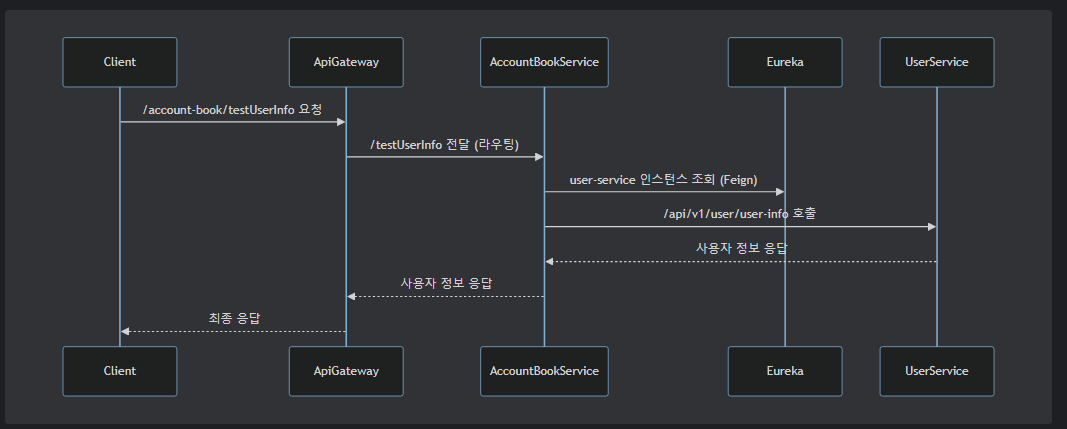The image size is (1067, 429).
Task: Select the '/testUserInfo 전달 (라우팅)' message label
Action: coord(445,144)
